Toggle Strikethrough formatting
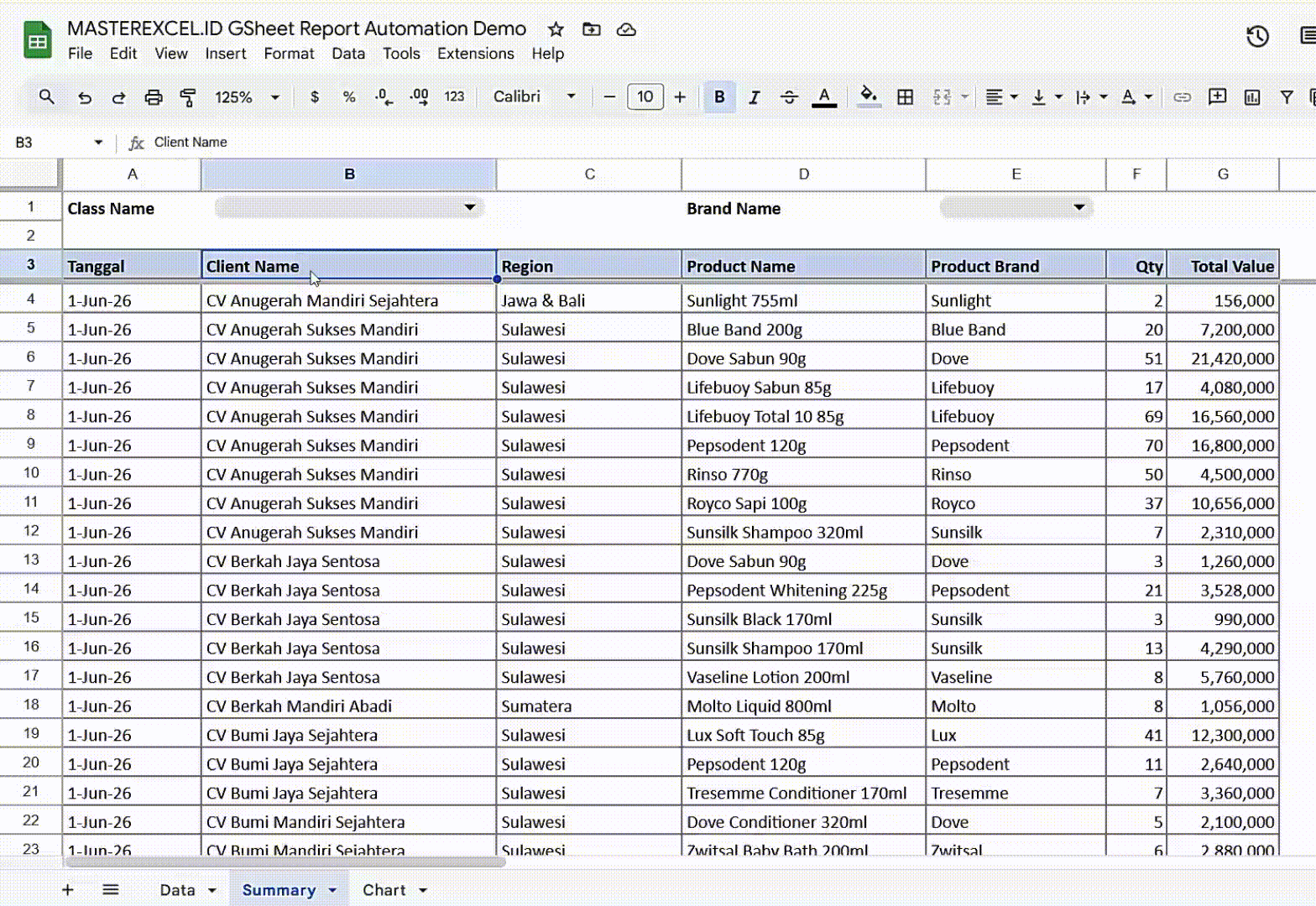 pyautogui.click(x=789, y=97)
